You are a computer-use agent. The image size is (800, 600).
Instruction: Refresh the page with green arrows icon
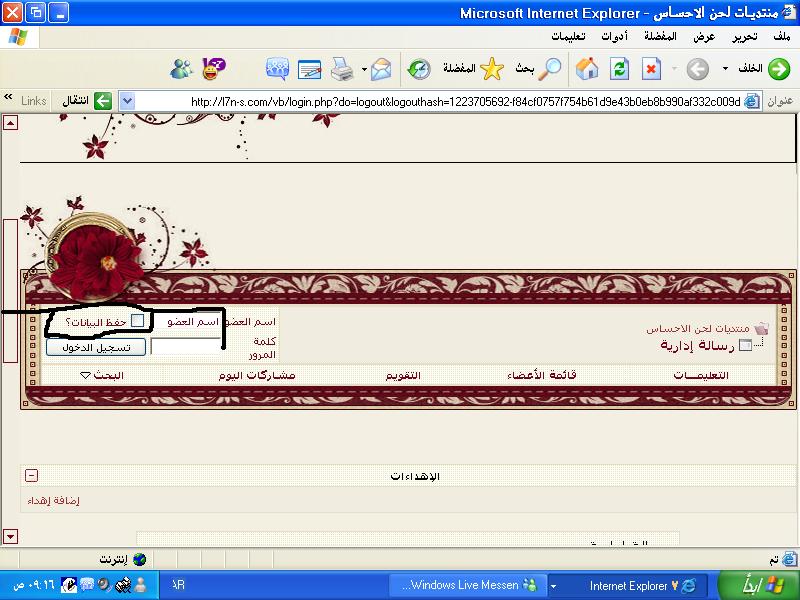619,69
